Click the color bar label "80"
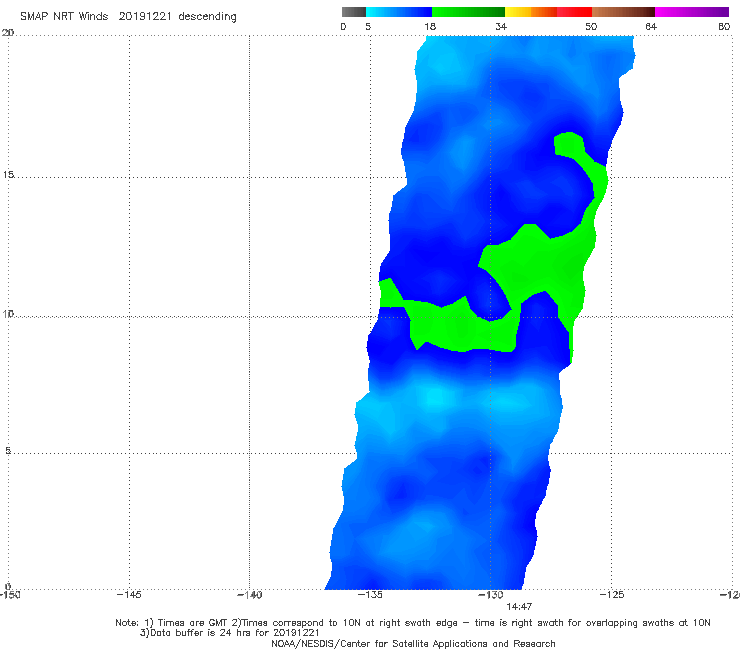The width and height of the screenshot is (740, 650). tap(724, 27)
